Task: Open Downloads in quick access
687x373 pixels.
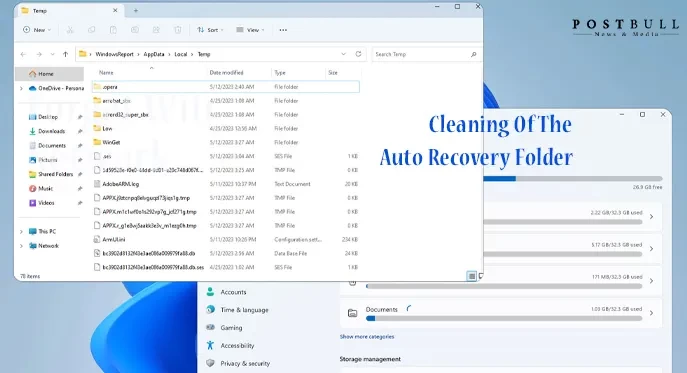Action: 52,131
